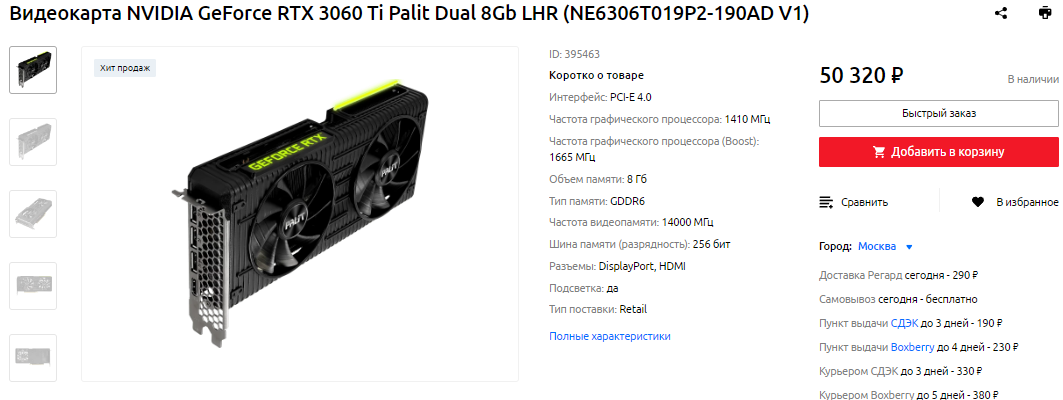Open the Полные характеристики link
The width and height of the screenshot is (1063, 400).
tap(609, 336)
